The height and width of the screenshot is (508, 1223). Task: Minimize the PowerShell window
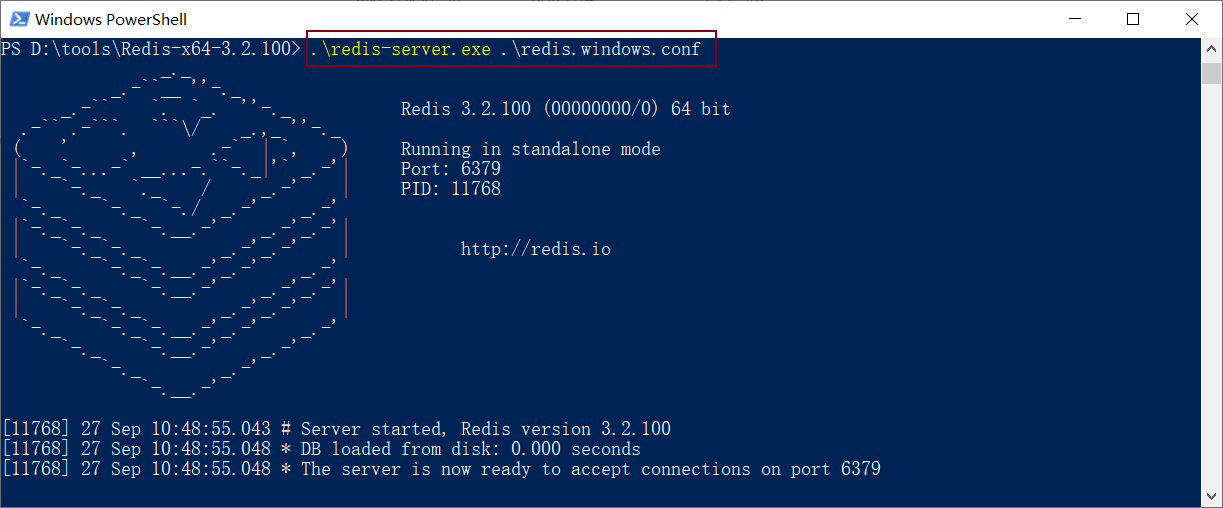(x=1075, y=19)
